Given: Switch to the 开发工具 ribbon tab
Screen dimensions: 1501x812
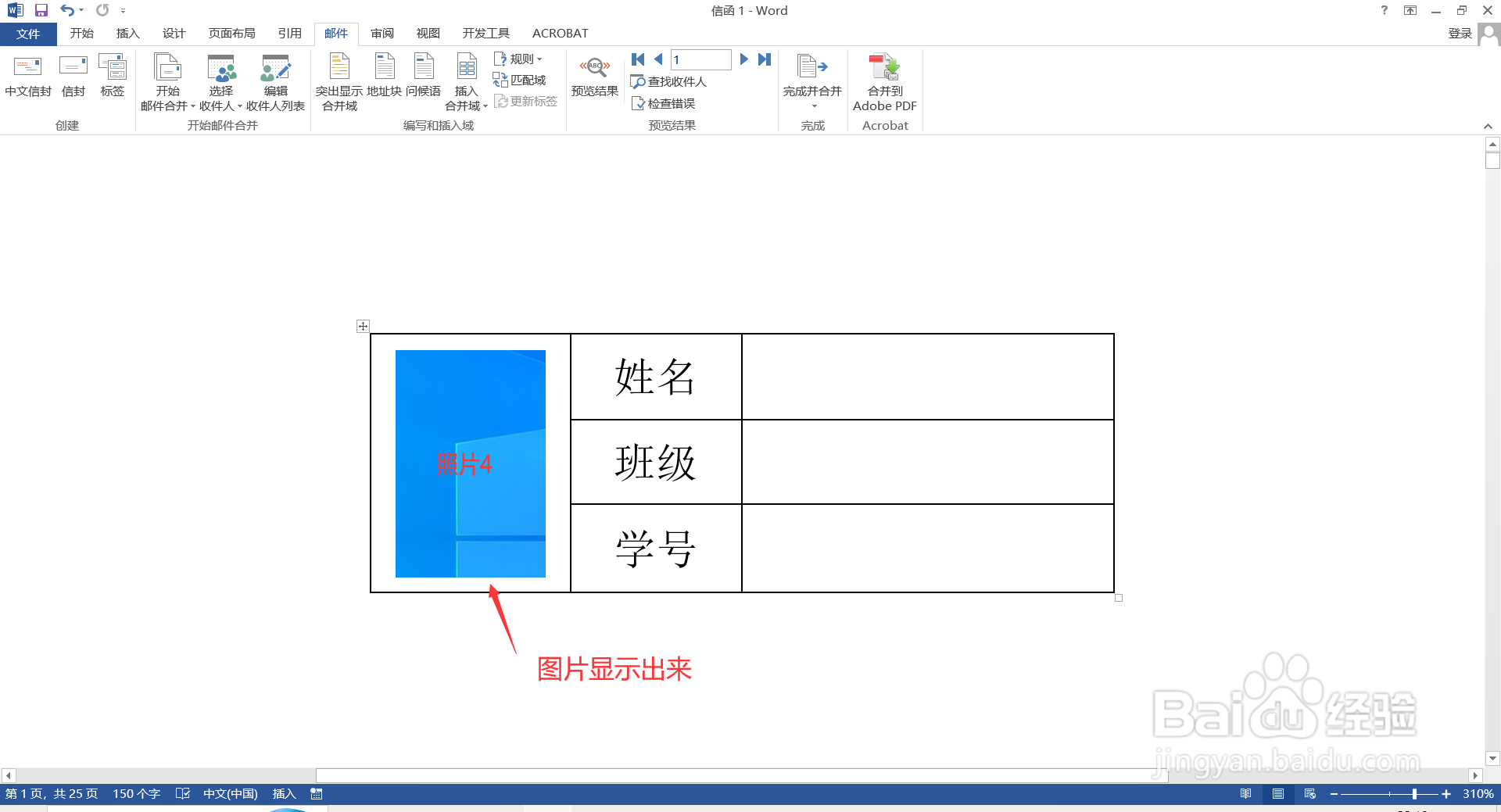Looking at the screenshot, I should click(x=485, y=33).
